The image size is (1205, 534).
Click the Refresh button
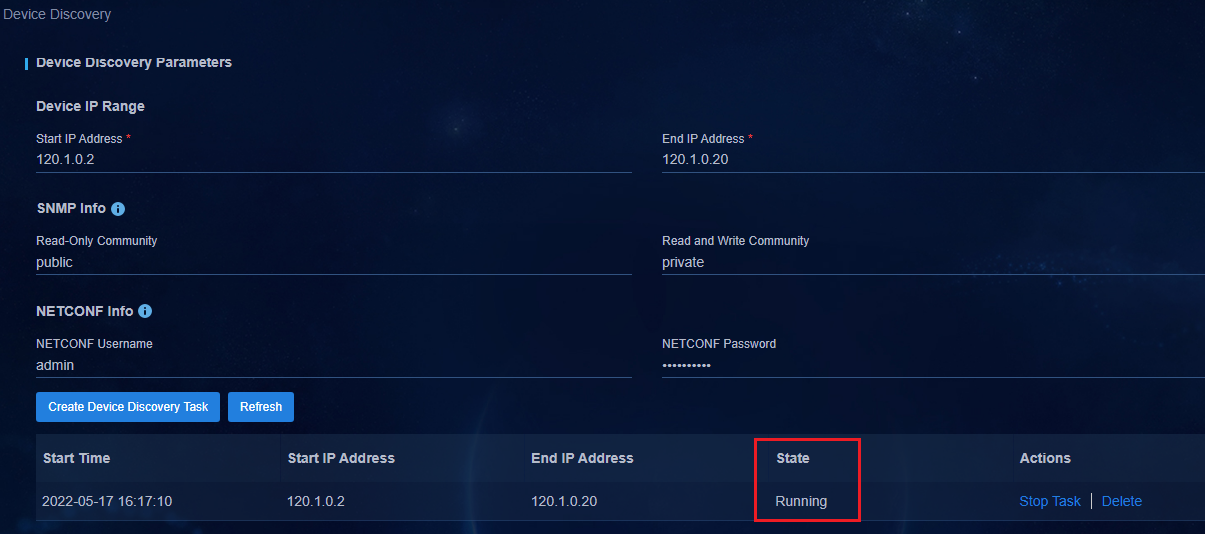pyautogui.click(x=261, y=407)
